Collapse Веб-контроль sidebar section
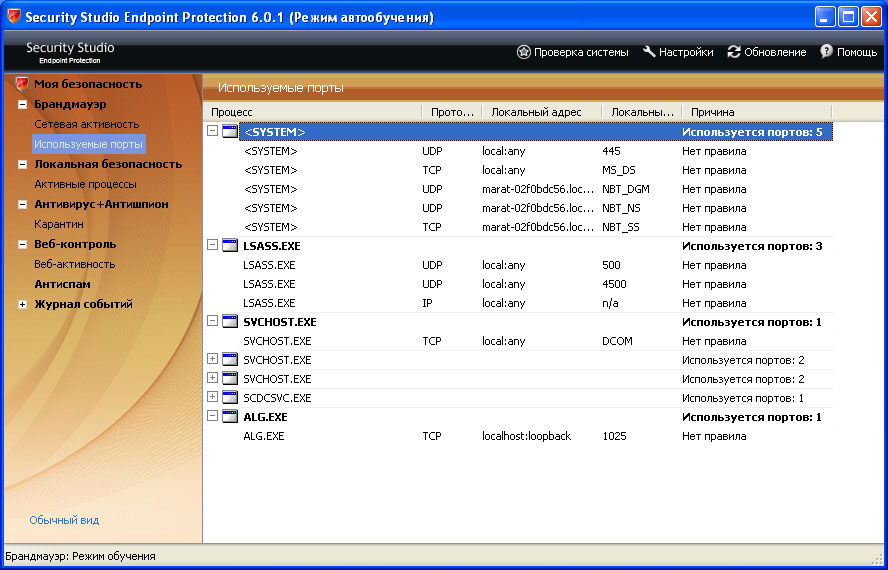This screenshot has width=888, height=570. point(23,245)
